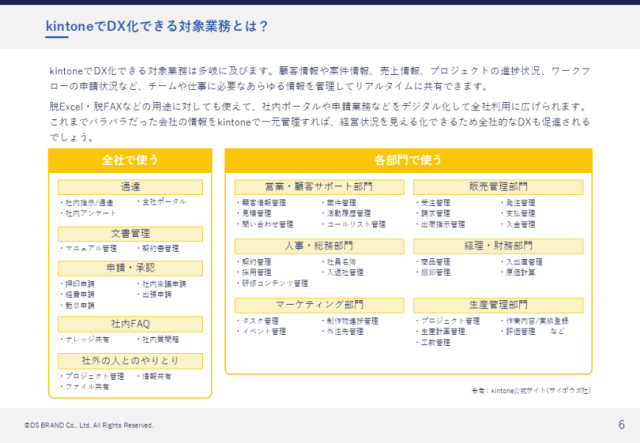Image resolution: width=640 pixels, height=443 pixels.
Task: Click the '採用管理' item
Action: (x=256, y=272)
